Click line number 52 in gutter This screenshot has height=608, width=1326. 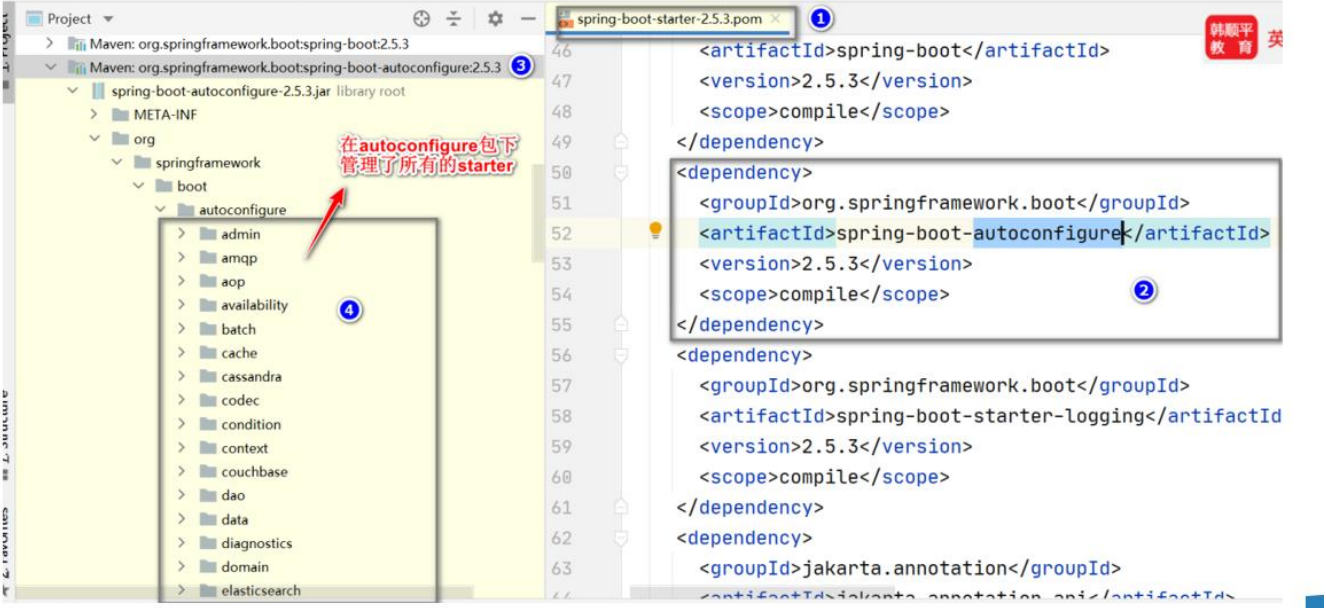tap(561, 233)
